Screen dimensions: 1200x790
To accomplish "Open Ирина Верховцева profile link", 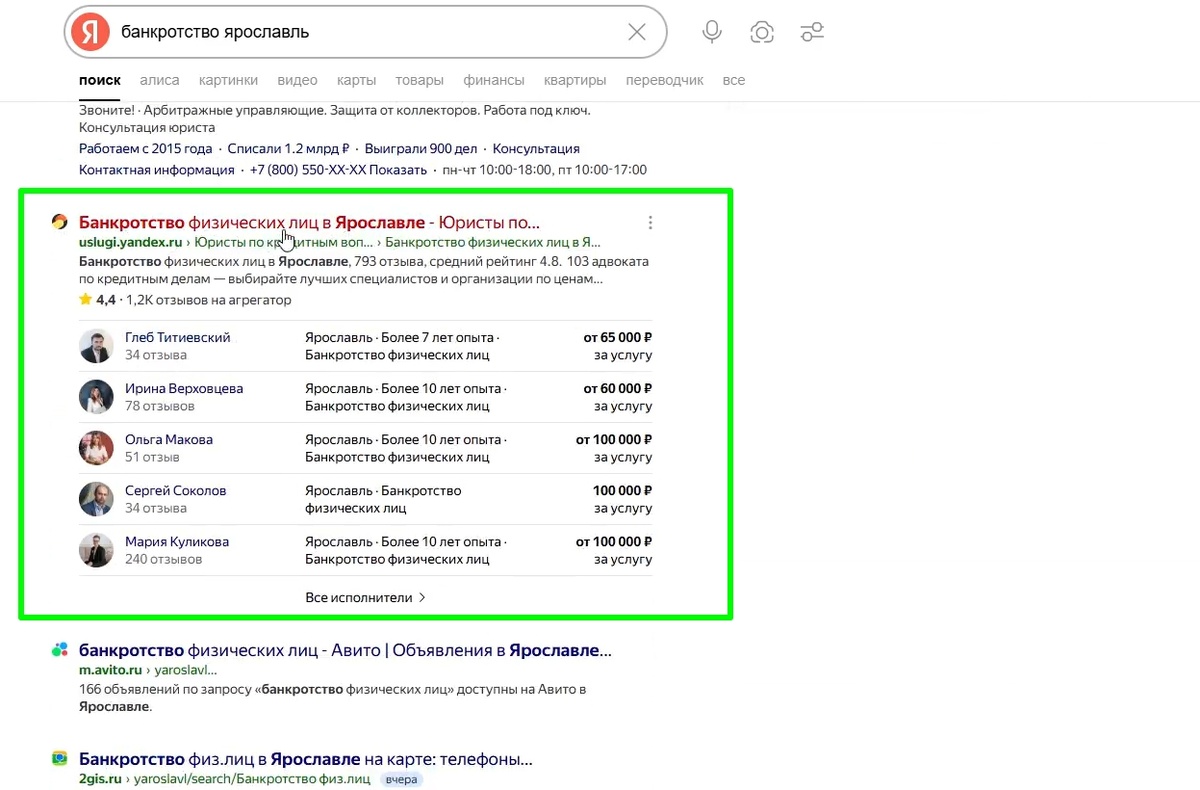I will (x=184, y=389).
